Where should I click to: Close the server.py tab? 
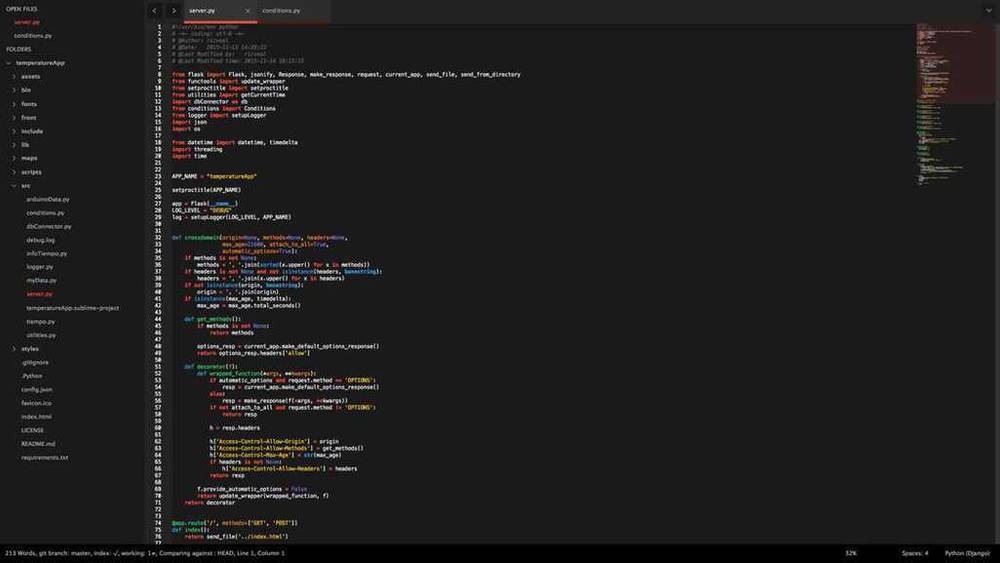pos(247,11)
